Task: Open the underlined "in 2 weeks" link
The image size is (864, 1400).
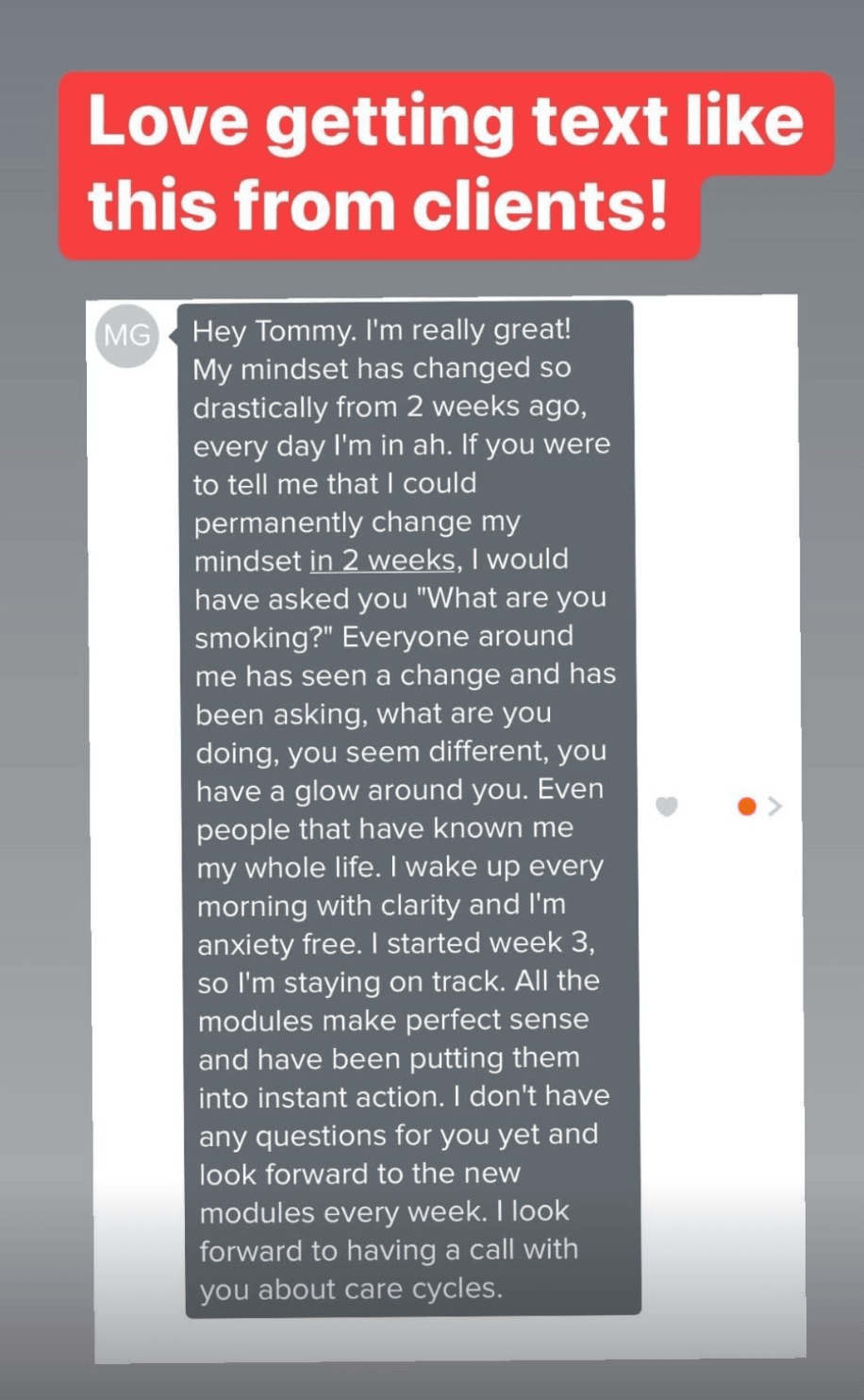Action: pyautogui.click(x=382, y=560)
